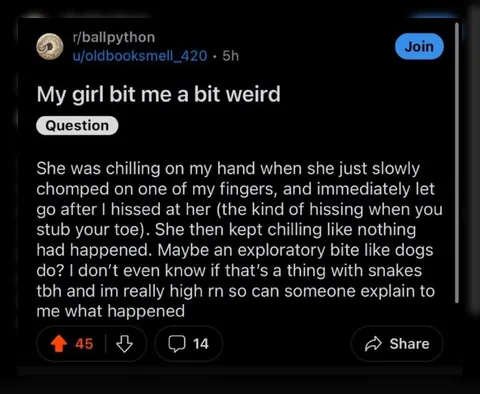Image resolution: width=480 pixels, height=394 pixels.
Task: Open comments via speech bubble icon
Action: click(x=177, y=344)
